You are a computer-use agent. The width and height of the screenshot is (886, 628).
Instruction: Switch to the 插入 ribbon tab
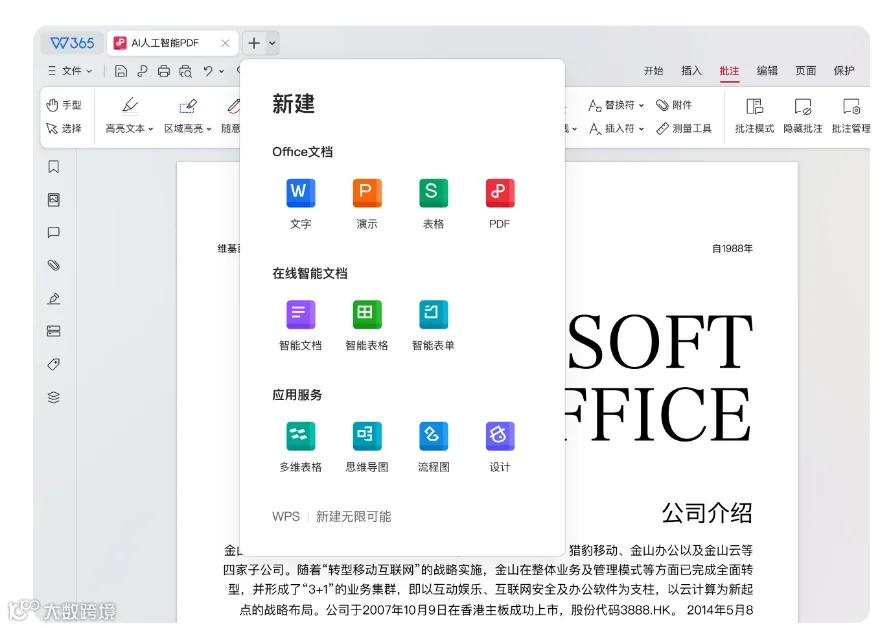pyautogui.click(x=691, y=71)
